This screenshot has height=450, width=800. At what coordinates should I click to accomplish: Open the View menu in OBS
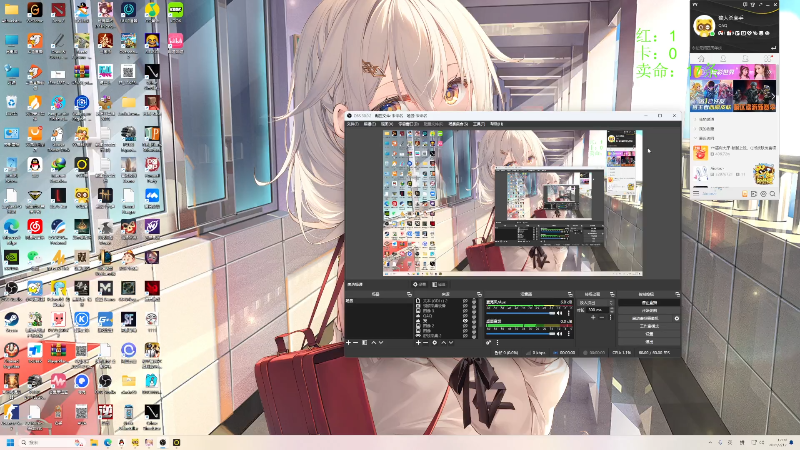point(387,124)
